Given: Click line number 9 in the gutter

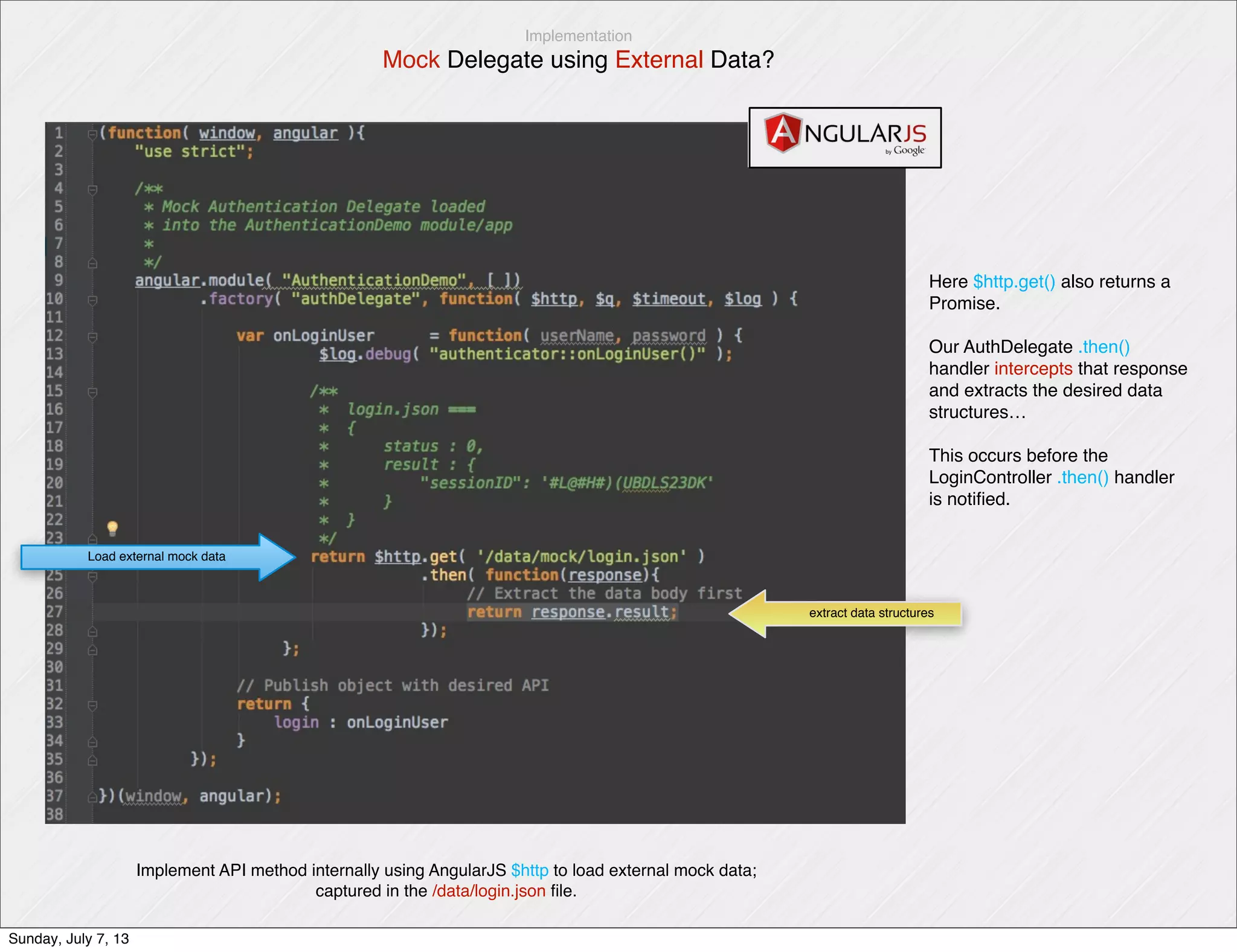Looking at the screenshot, I should click(59, 280).
